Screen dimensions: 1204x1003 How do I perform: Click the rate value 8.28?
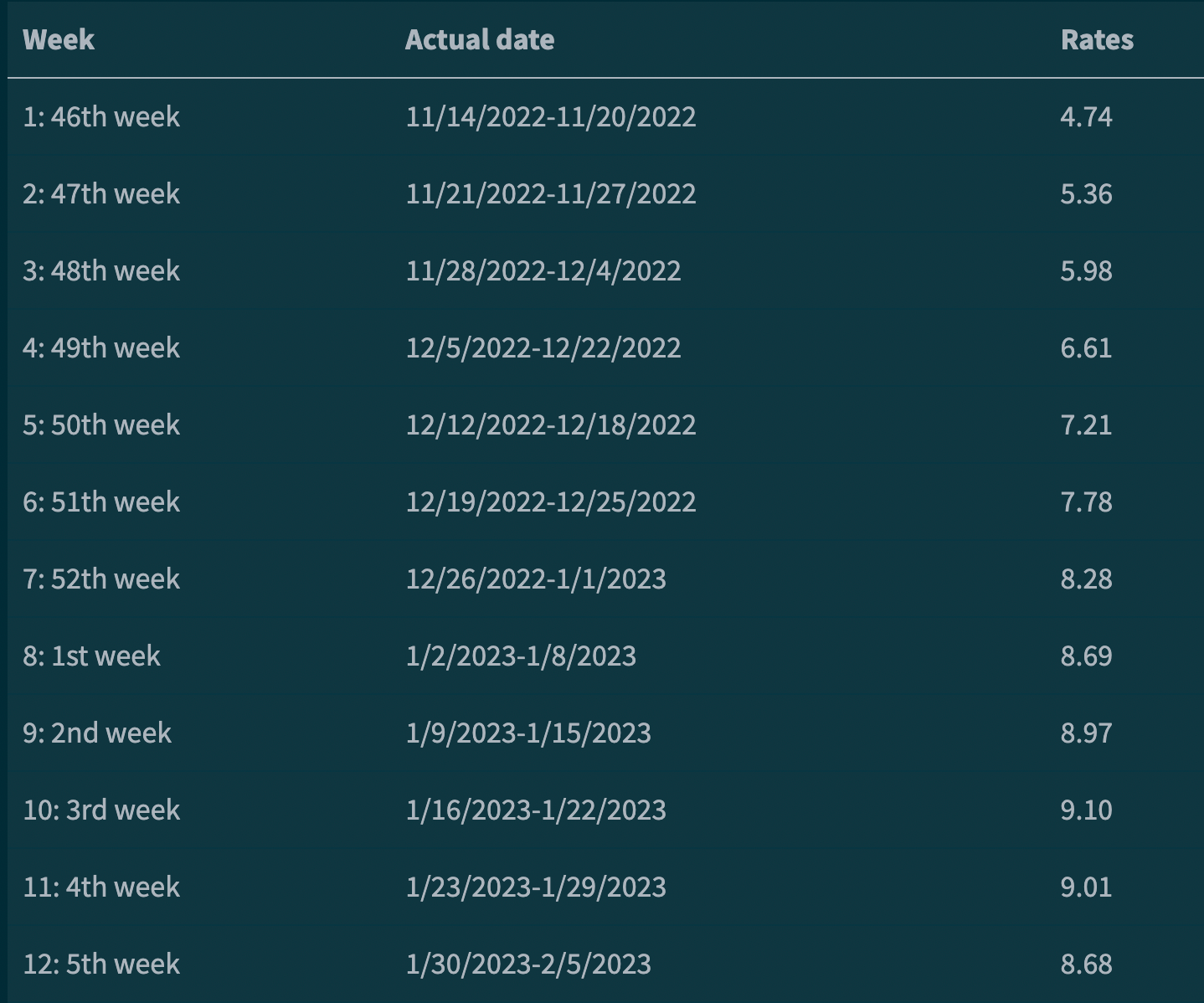pyautogui.click(x=1086, y=579)
